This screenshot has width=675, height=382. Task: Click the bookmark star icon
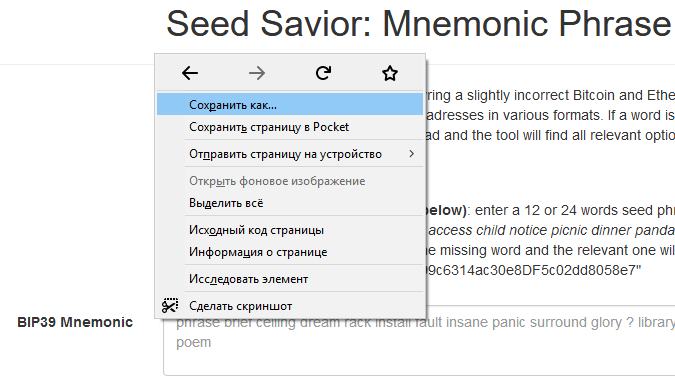[x=390, y=73]
